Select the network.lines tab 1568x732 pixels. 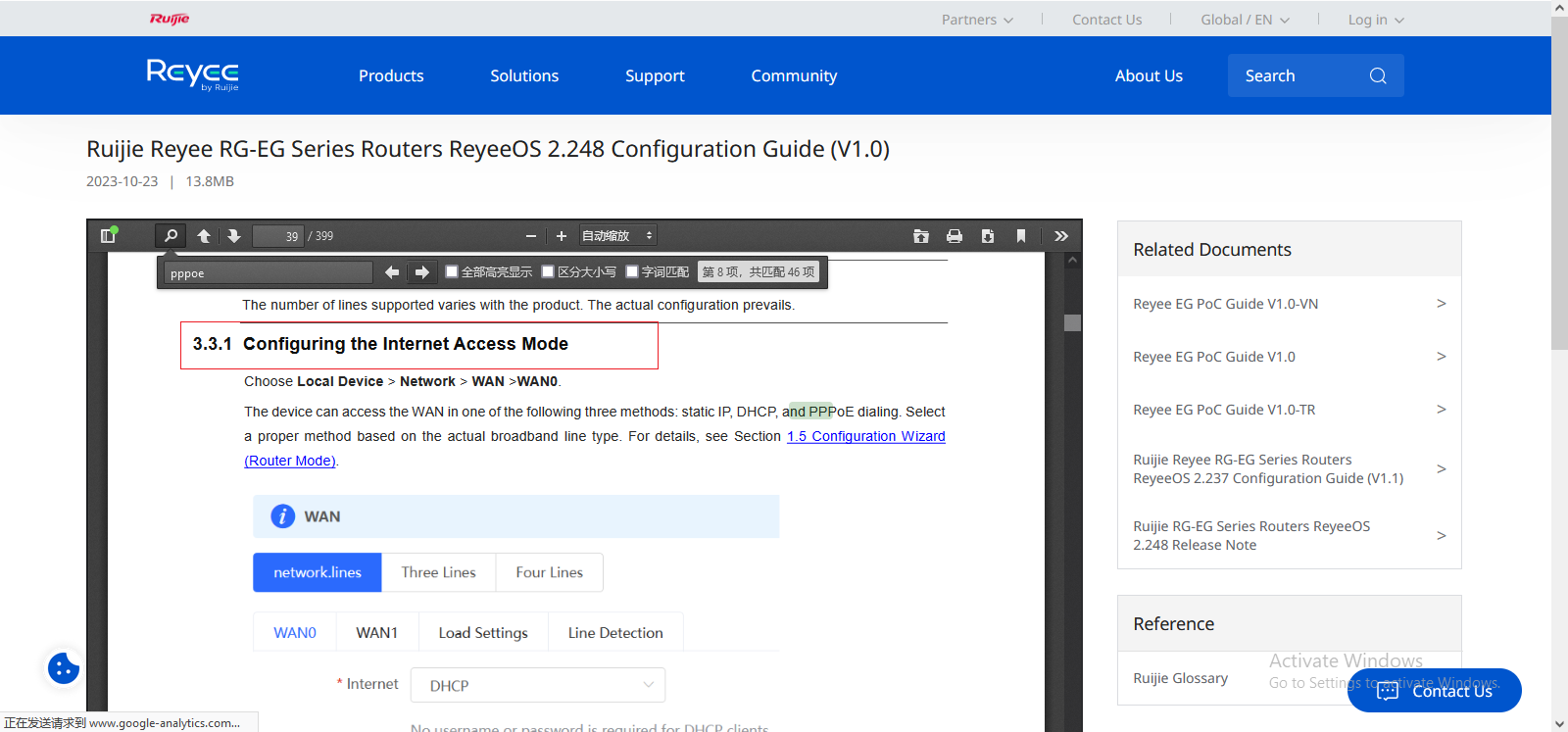317,572
